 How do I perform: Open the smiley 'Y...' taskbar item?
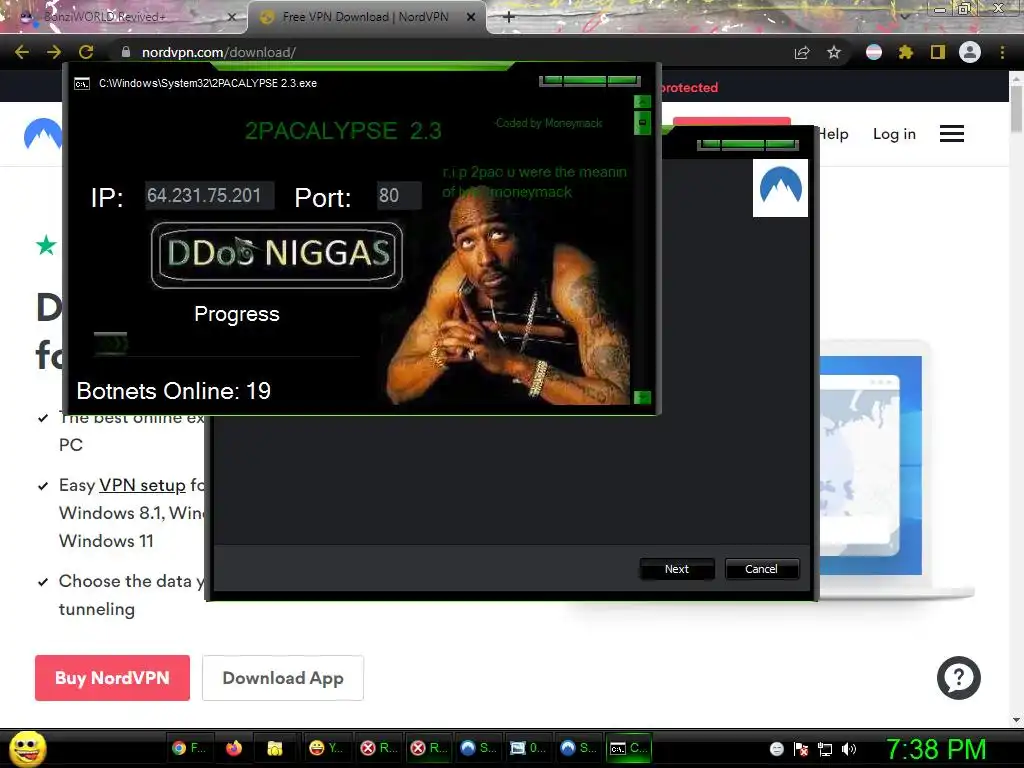click(x=326, y=748)
